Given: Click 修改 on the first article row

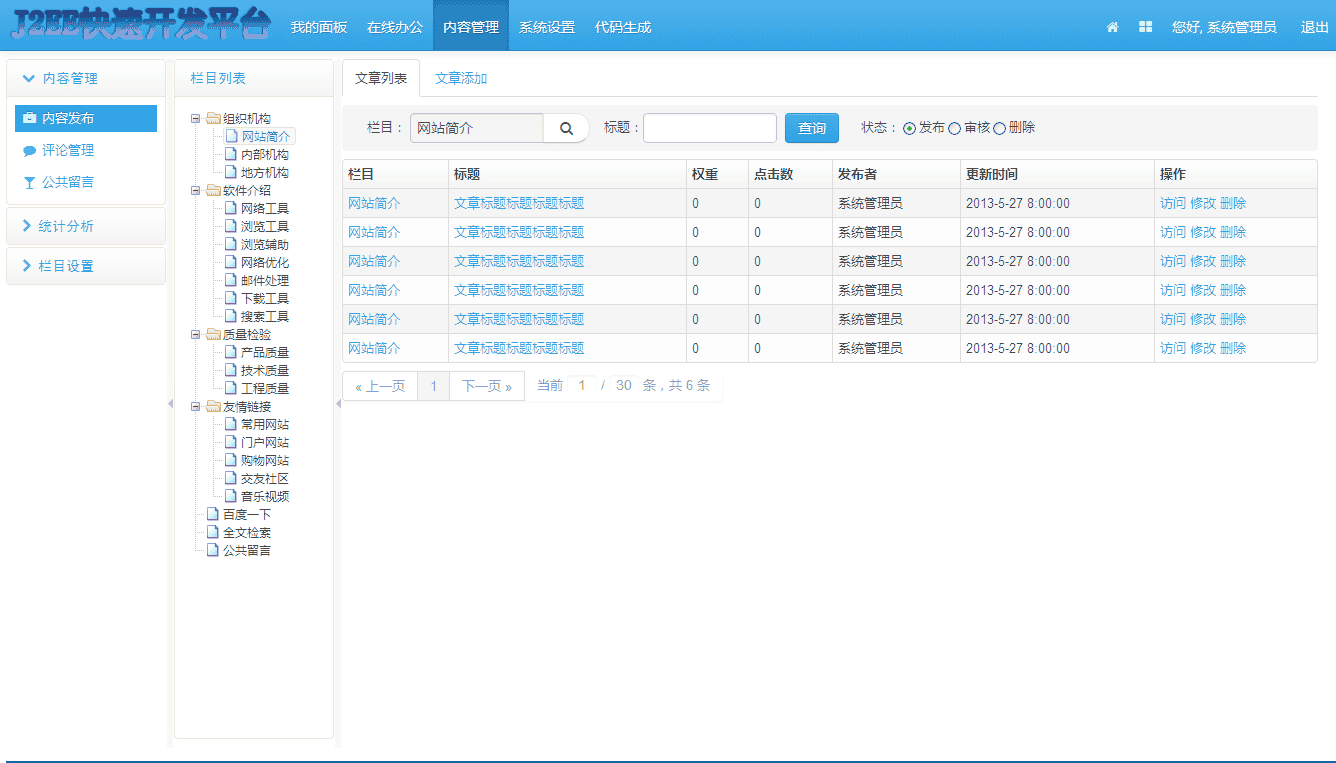Looking at the screenshot, I should [1203, 202].
